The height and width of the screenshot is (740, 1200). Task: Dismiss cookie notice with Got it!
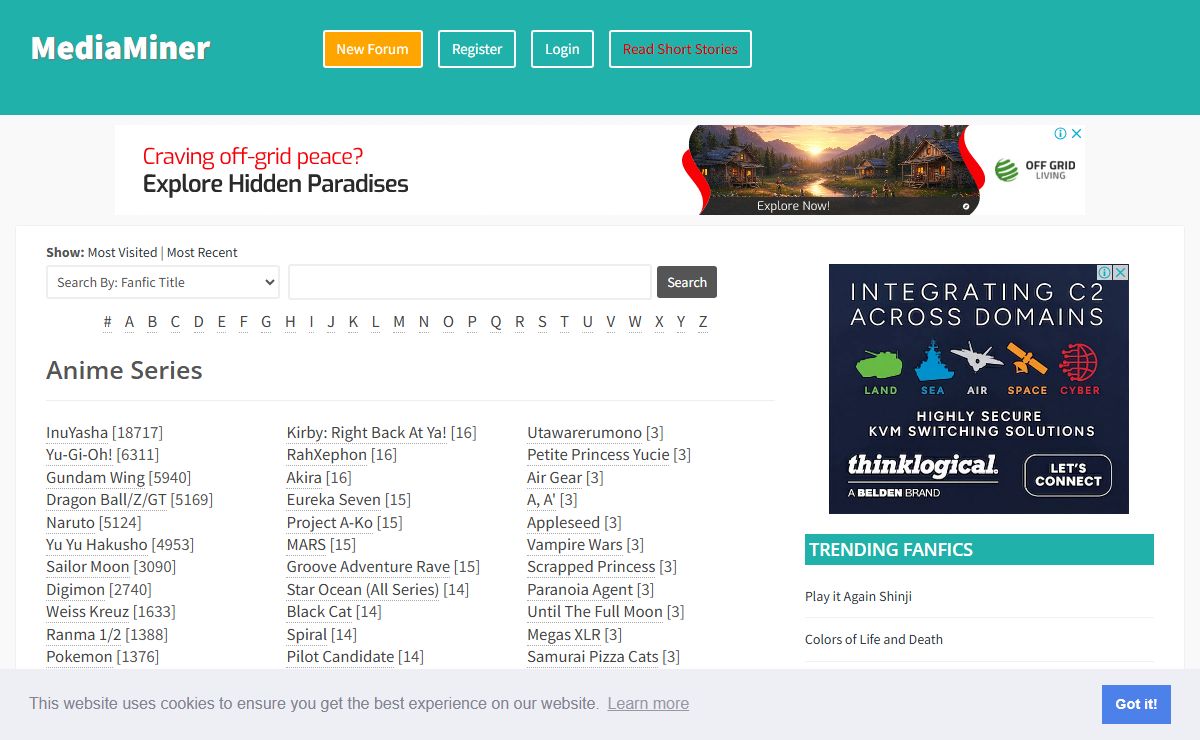(x=1136, y=704)
